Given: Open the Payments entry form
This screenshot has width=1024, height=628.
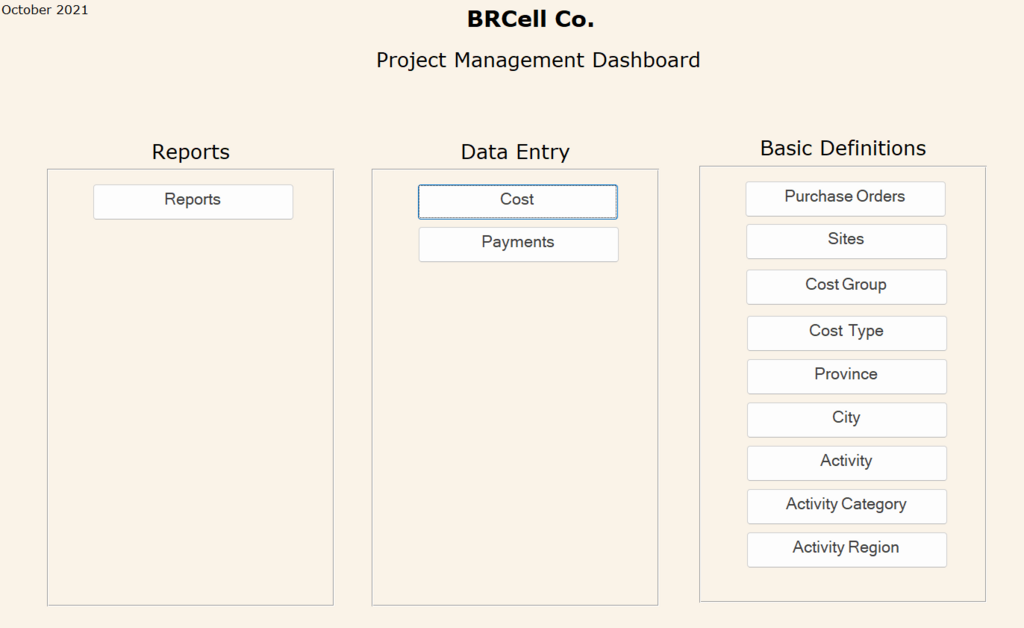Looking at the screenshot, I should [x=518, y=244].
